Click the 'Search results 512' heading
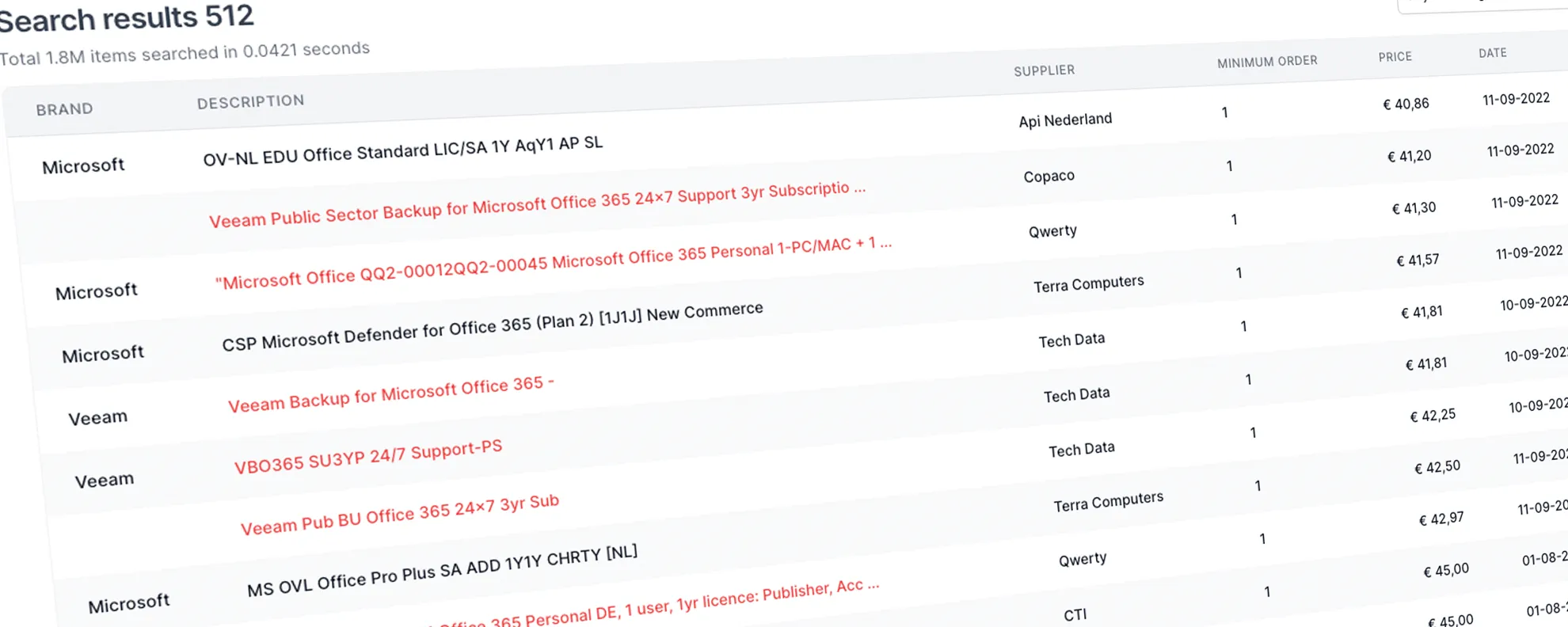The height and width of the screenshot is (627, 1568). point(125,17)
